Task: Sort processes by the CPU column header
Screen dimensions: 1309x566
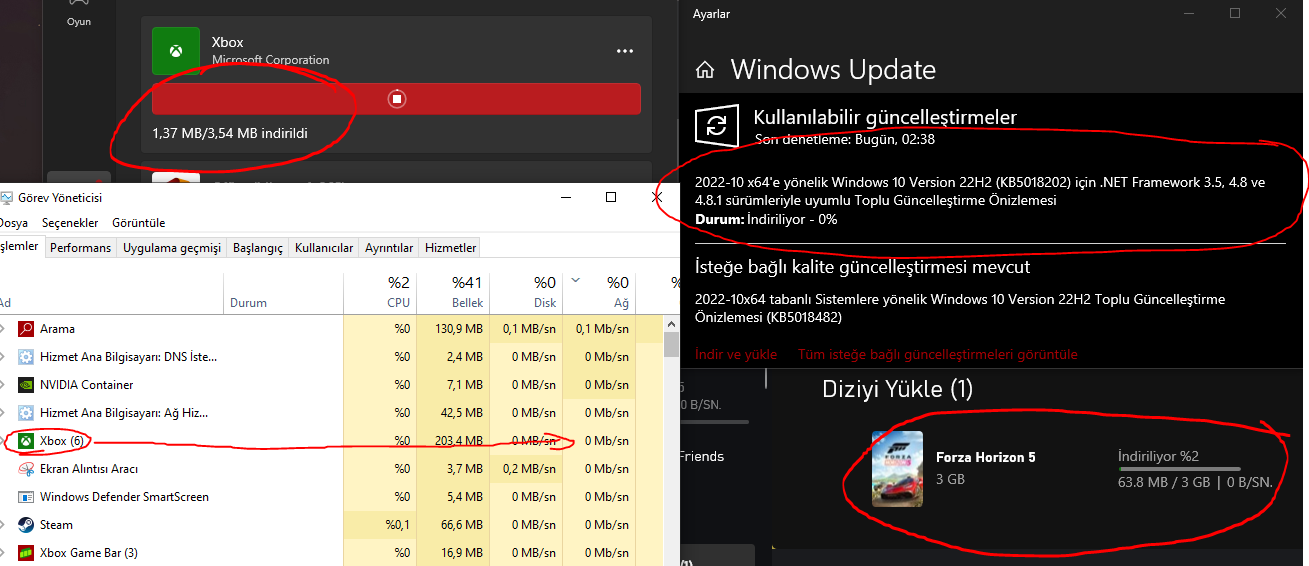Action: pos(379,292)
